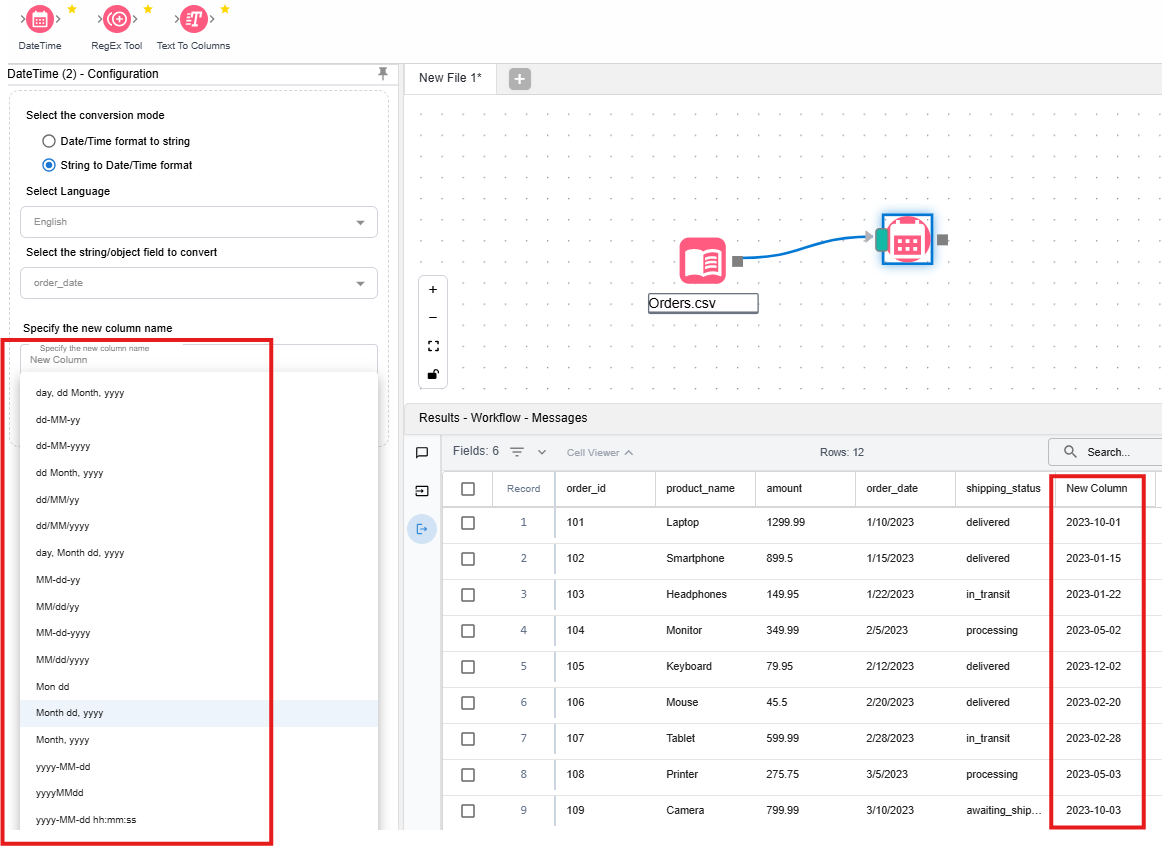The height and width of the screenshot is (846, 1162).
Task: Zoom in on the workflow canvas
Action: pyautogui.click(x=433, y=290)
